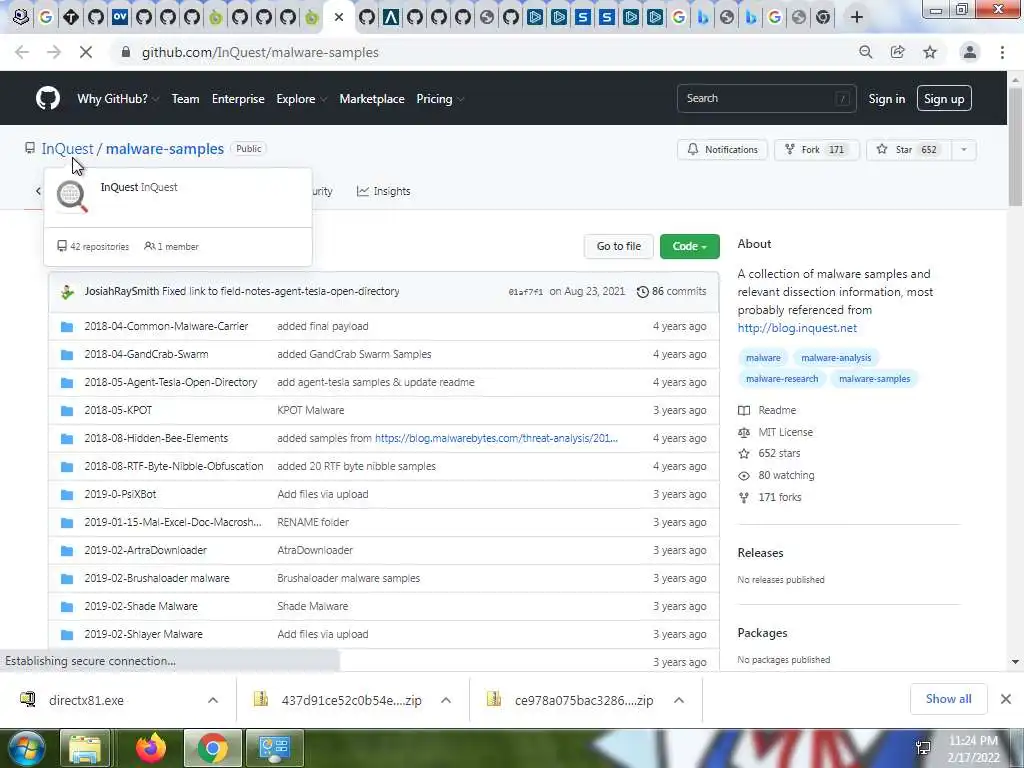Open options for ce978a075bac3286 zip download
This screenshot has width=1024, height=768.
pyautogui.click(x=679, y=700)
